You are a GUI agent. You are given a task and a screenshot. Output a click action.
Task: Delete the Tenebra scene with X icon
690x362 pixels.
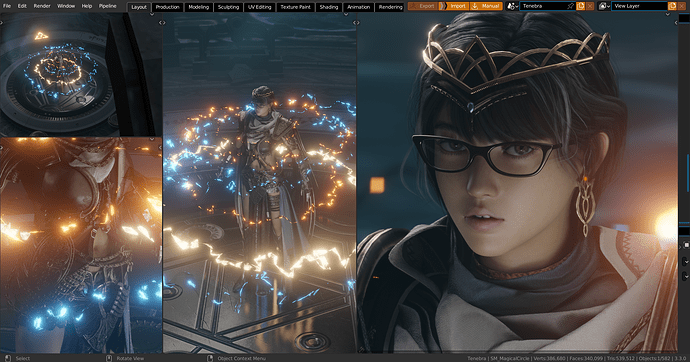coord(590,6)
